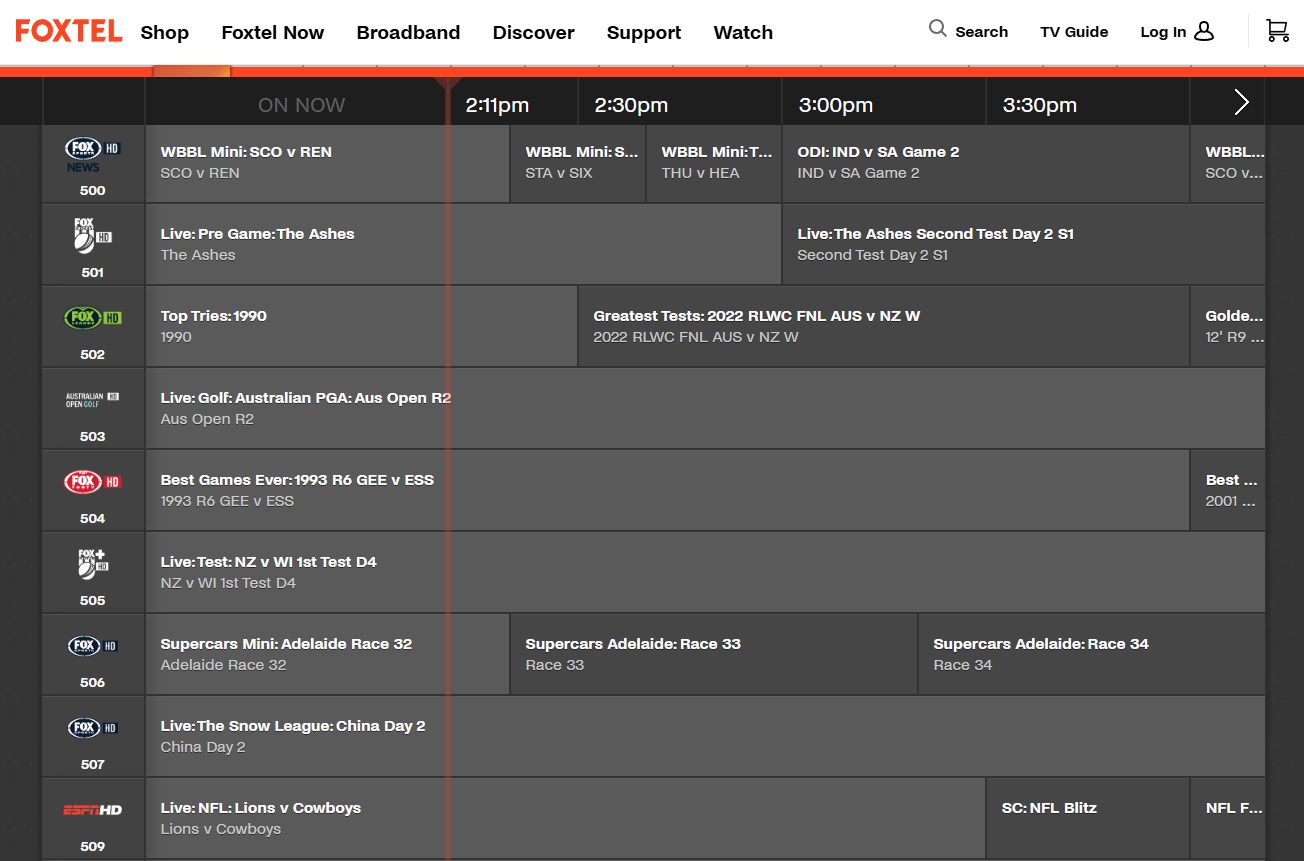This screenshot has width=1304, height=861.
Task: Open the Watch navigation link
Action: (x=743, y=33)
